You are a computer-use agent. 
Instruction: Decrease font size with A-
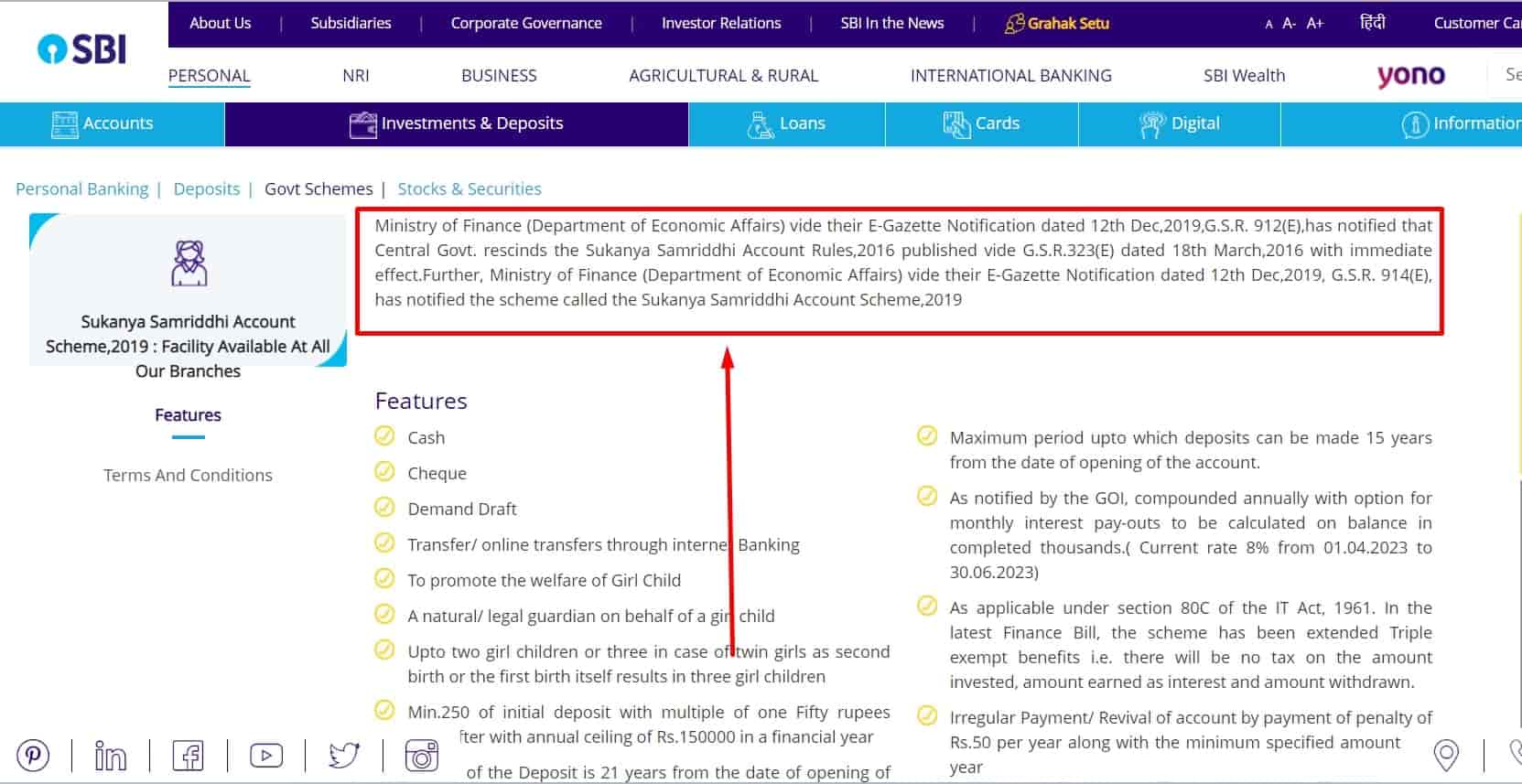1289,24
